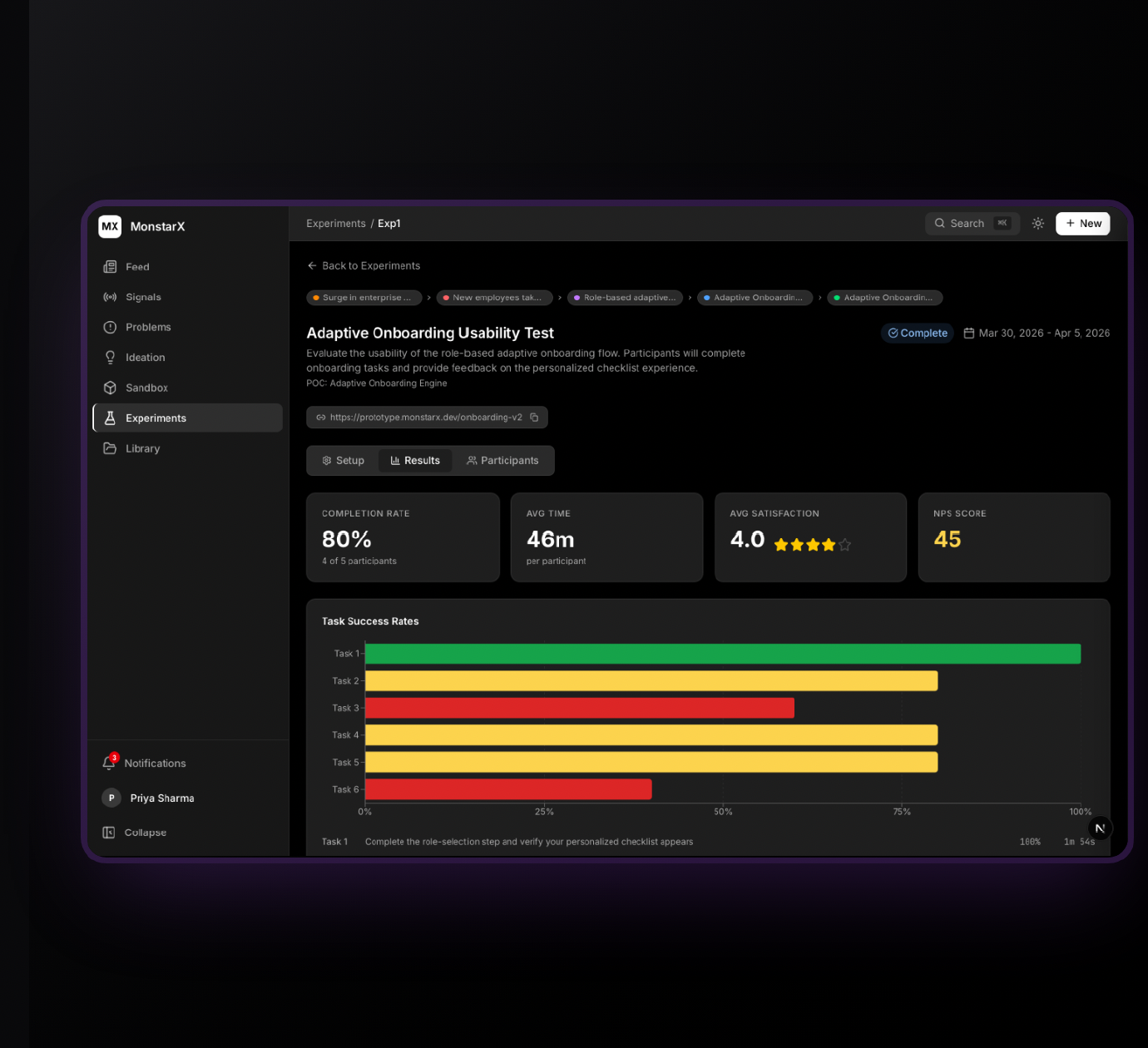Screen dimensions: 1148x1048
Task: Open the Sandbox cube icon
Action: pyautogui.click(x=110, y=388)
